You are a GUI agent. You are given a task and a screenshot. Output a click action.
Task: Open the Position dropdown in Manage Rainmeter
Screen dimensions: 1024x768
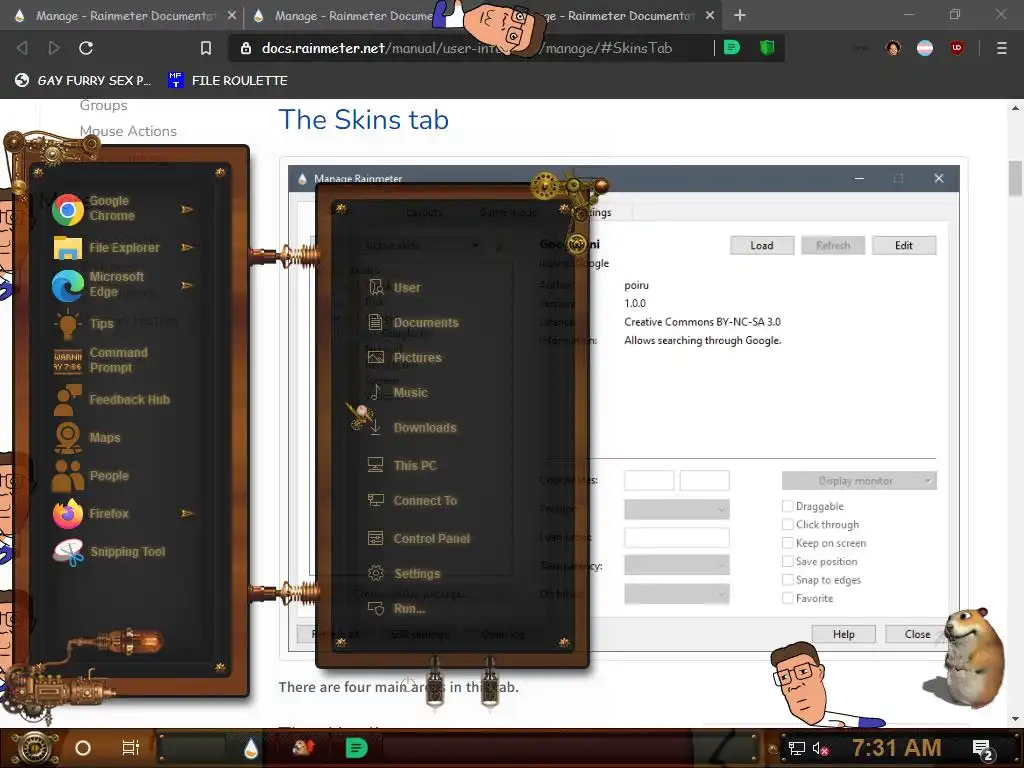677,509
